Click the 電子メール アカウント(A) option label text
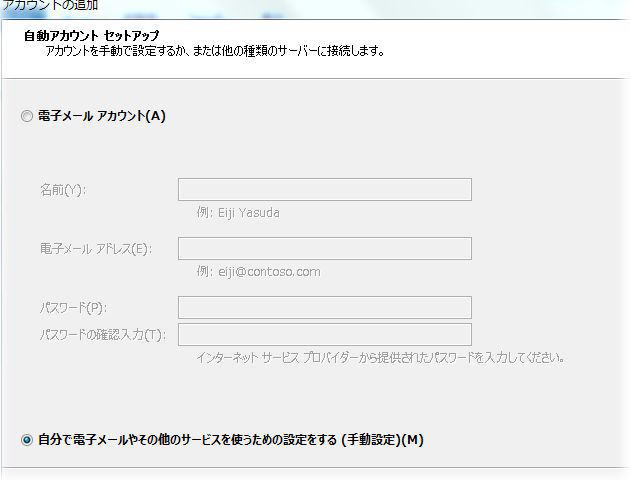The image size is (630, 480). [x=101, y=116]
